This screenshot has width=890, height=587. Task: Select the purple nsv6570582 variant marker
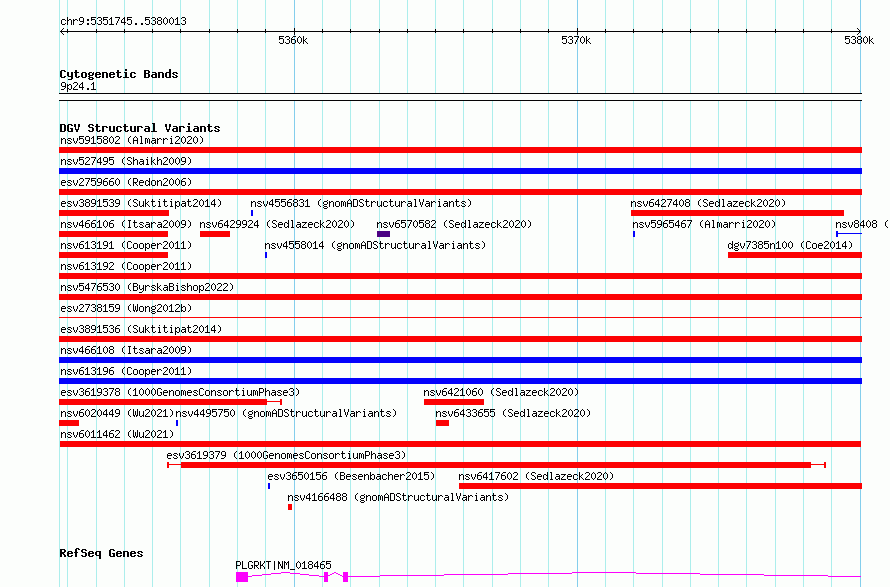(383, 234)
